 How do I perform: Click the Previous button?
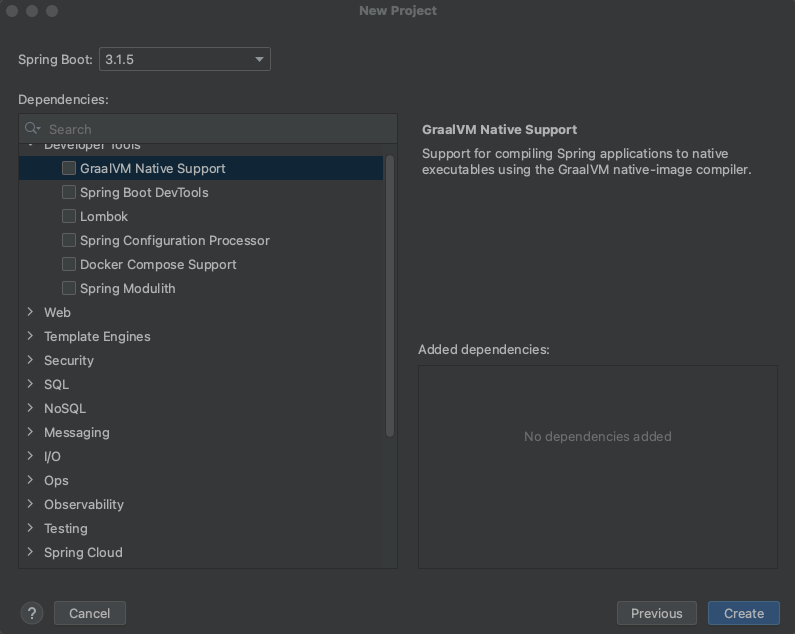657,613
